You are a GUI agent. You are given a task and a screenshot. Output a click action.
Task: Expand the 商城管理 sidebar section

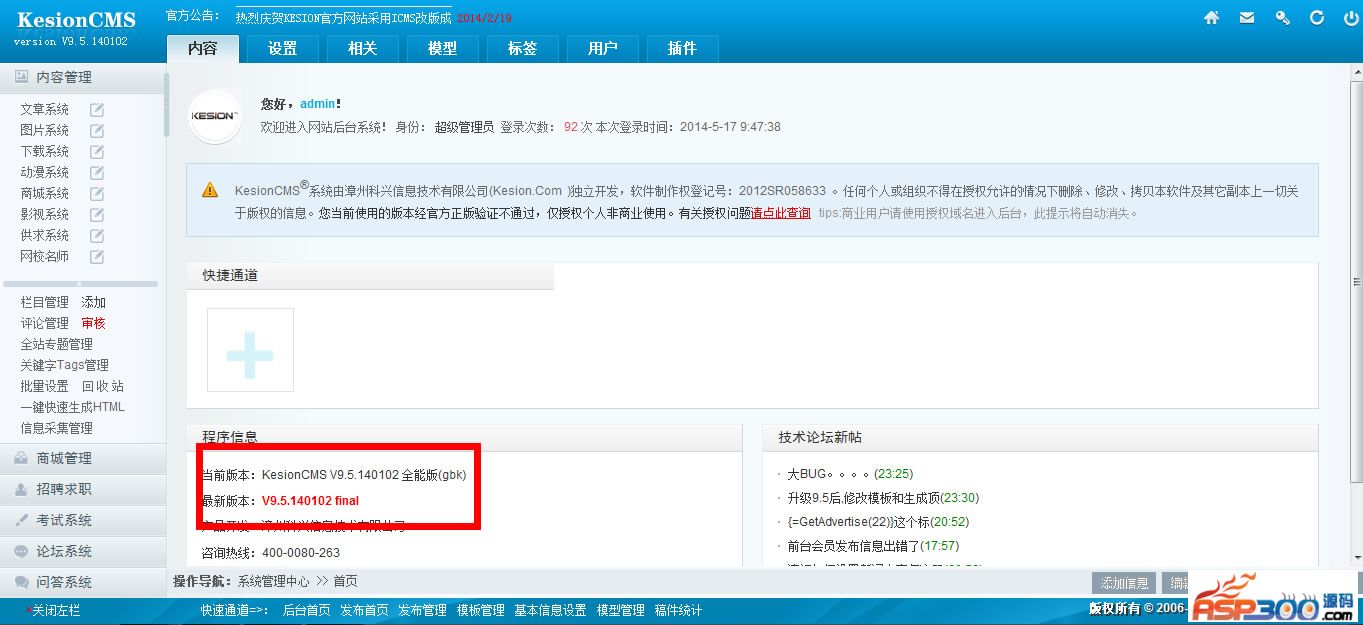pos(82,458)
